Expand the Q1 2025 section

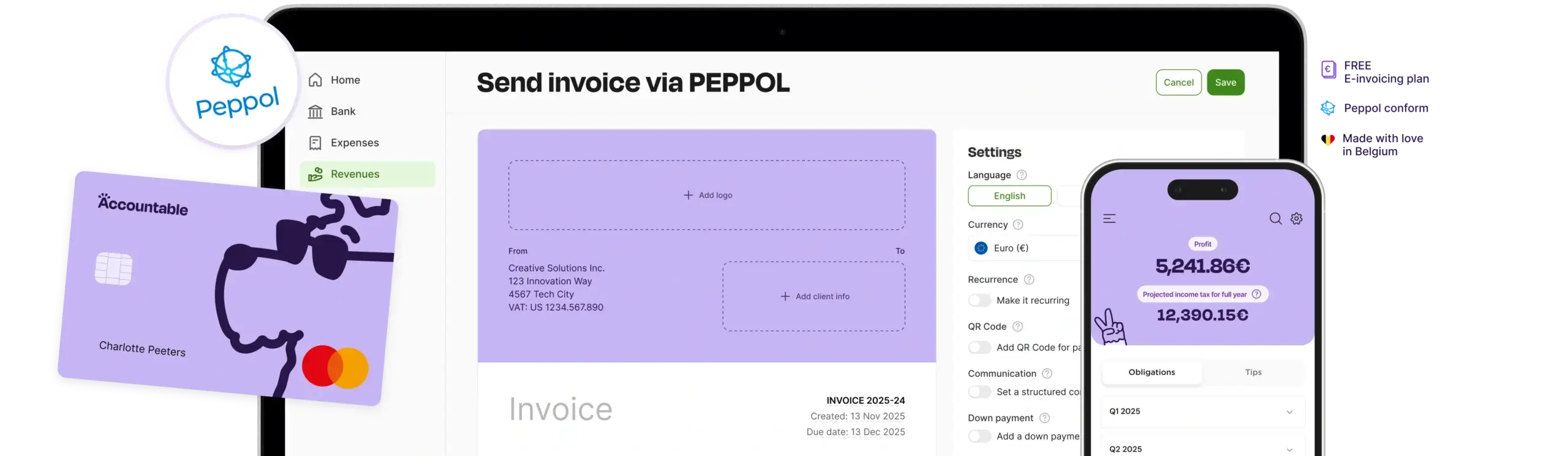(1289, 412)
